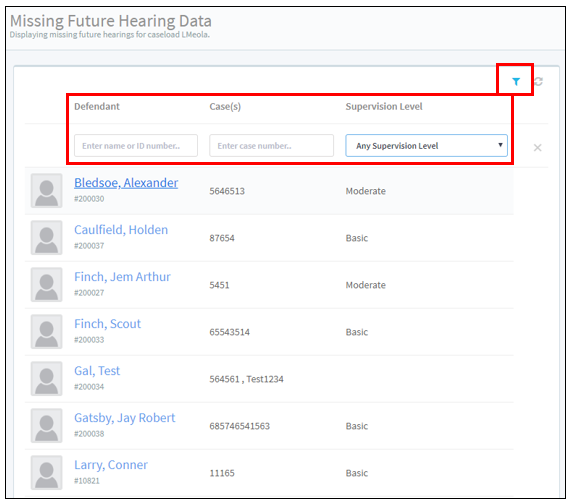The image size is (571, 504).
Task: Open the Finch, Jem Arthur link
Action: click(122, 277)
